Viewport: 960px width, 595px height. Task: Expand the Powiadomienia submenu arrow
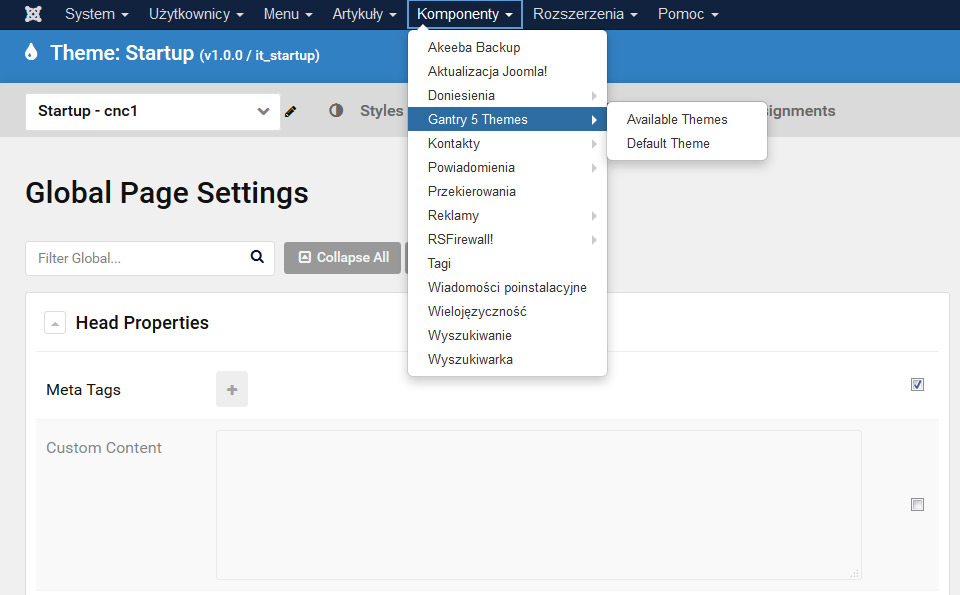point(594,168)
